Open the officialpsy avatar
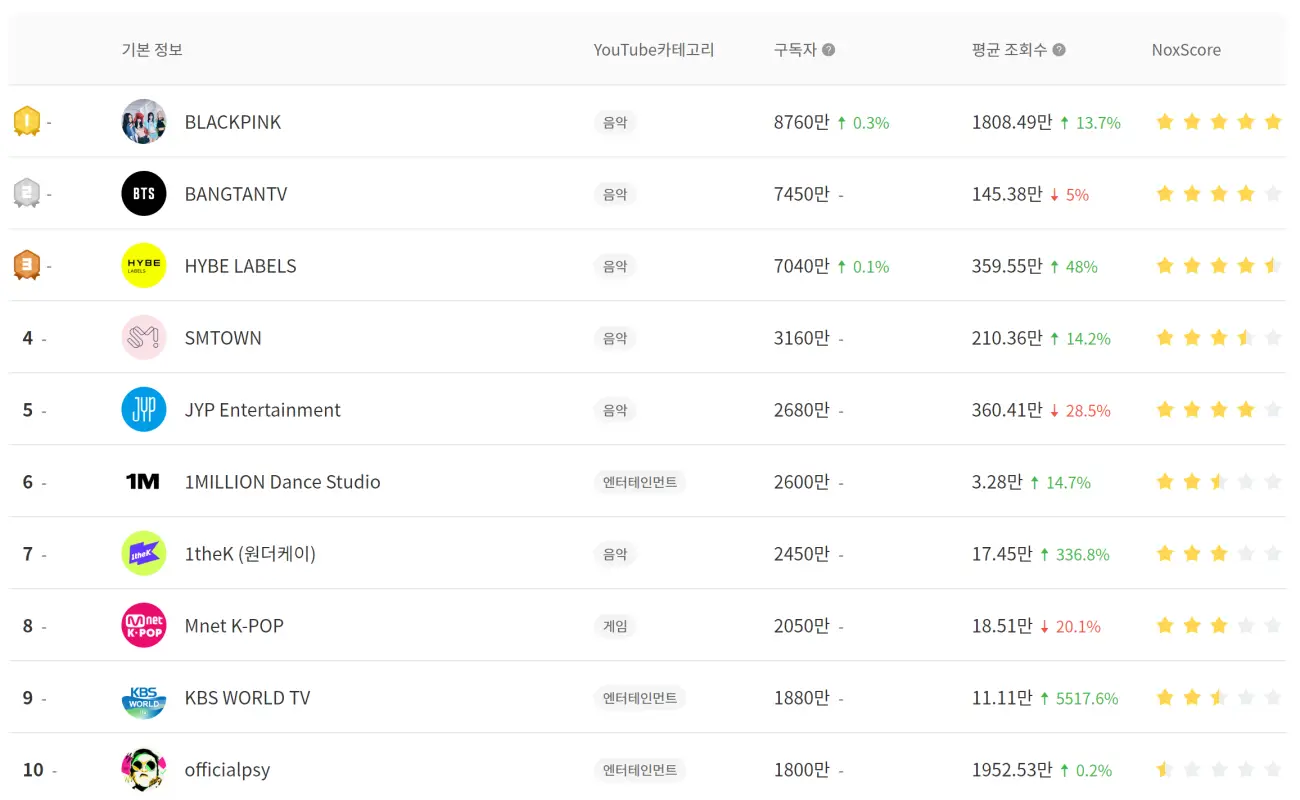 click(144, 770)
